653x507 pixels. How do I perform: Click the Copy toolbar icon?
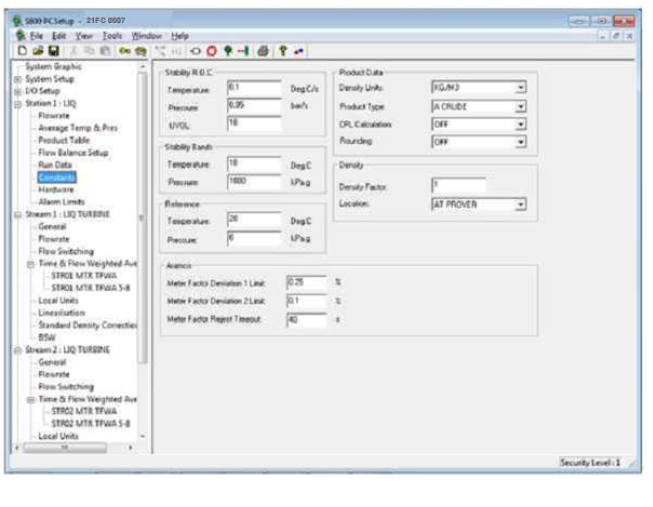pyautogui.click(x=90, y=51)
